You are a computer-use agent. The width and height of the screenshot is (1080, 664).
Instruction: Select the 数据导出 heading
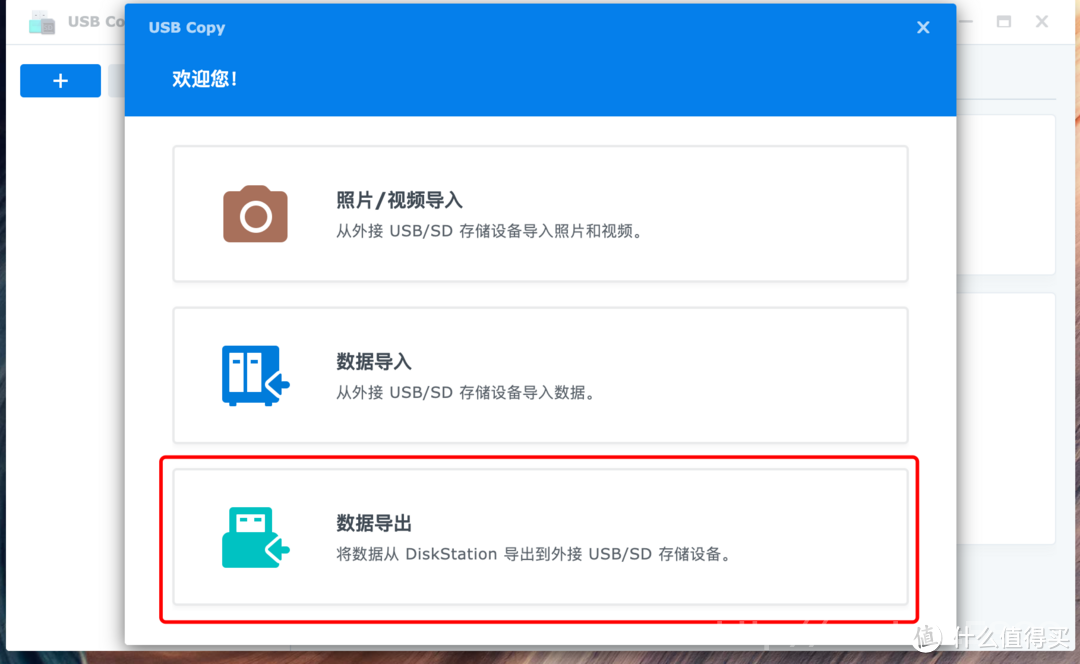tap(374, 523)
